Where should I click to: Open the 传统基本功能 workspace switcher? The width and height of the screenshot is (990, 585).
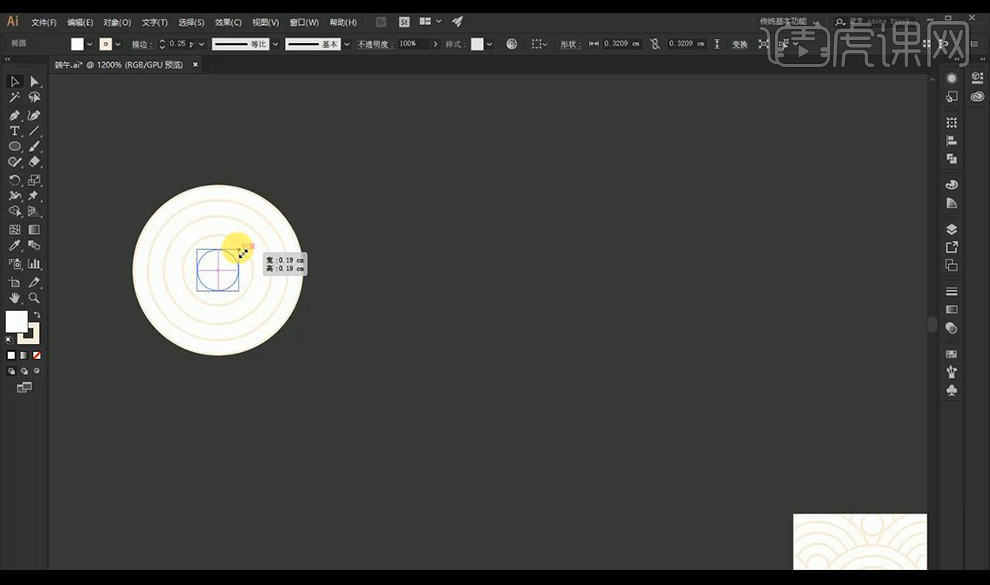(x=792, y=21)
